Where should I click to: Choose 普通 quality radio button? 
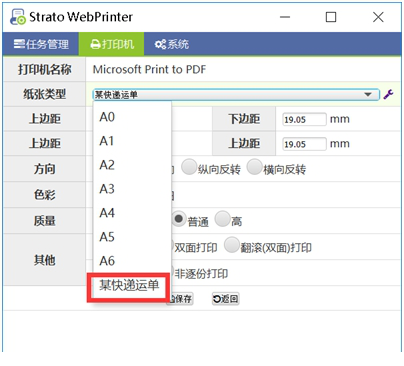click(x=179, y=219)
